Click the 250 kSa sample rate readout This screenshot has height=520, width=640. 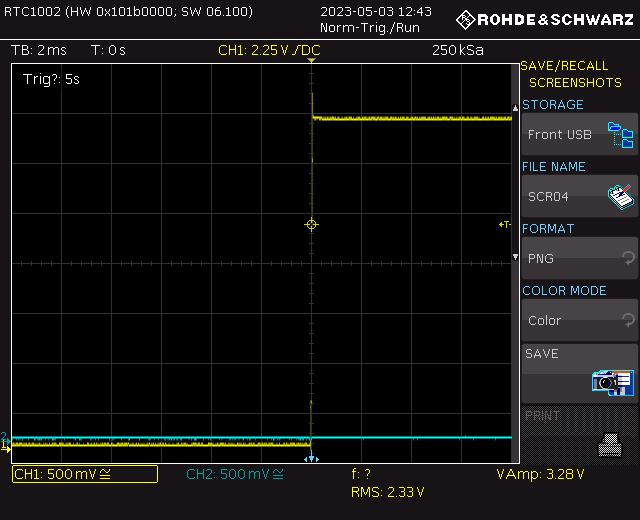458,50
